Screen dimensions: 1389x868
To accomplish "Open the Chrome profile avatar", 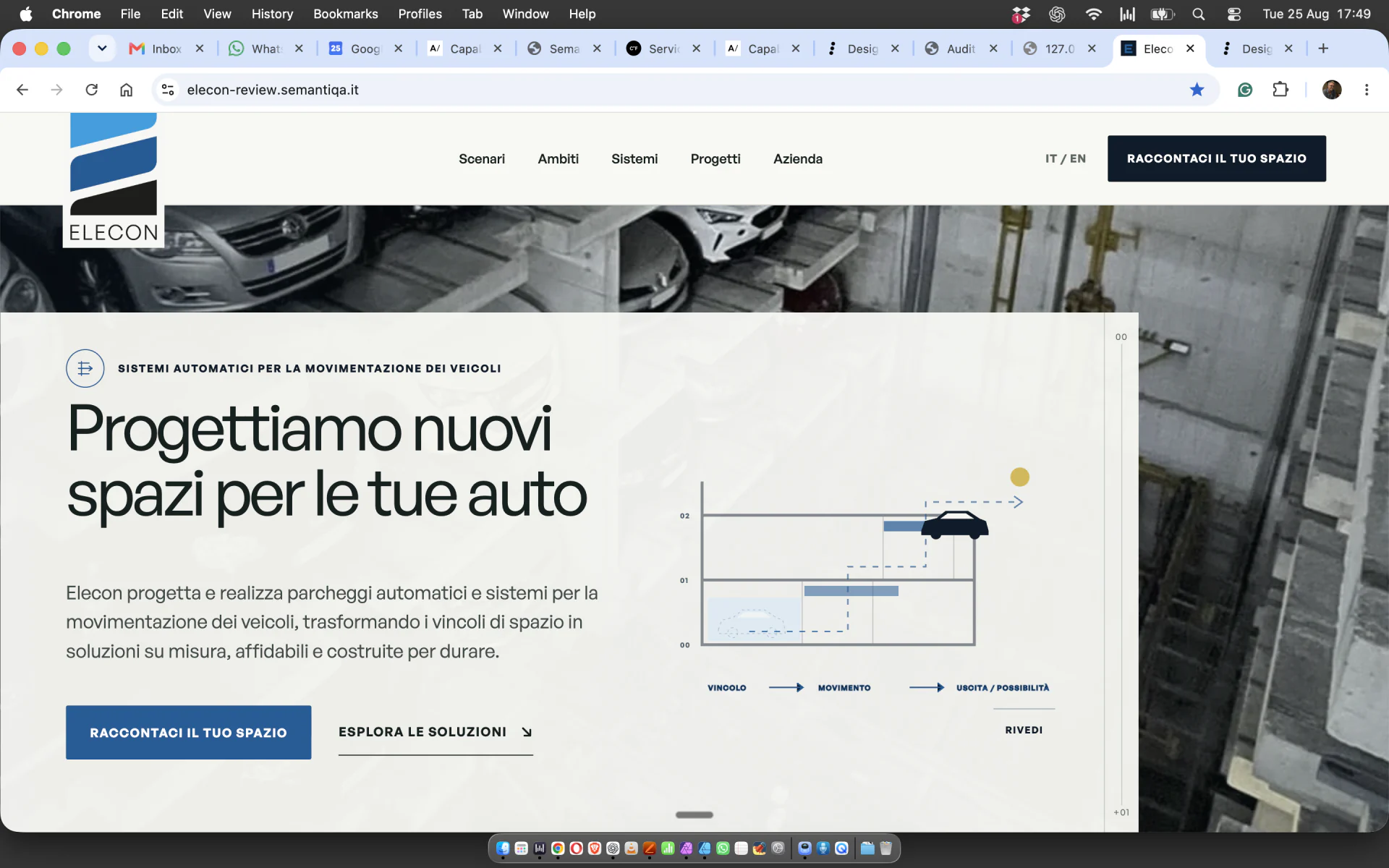I will click(x=1332, y=90).
